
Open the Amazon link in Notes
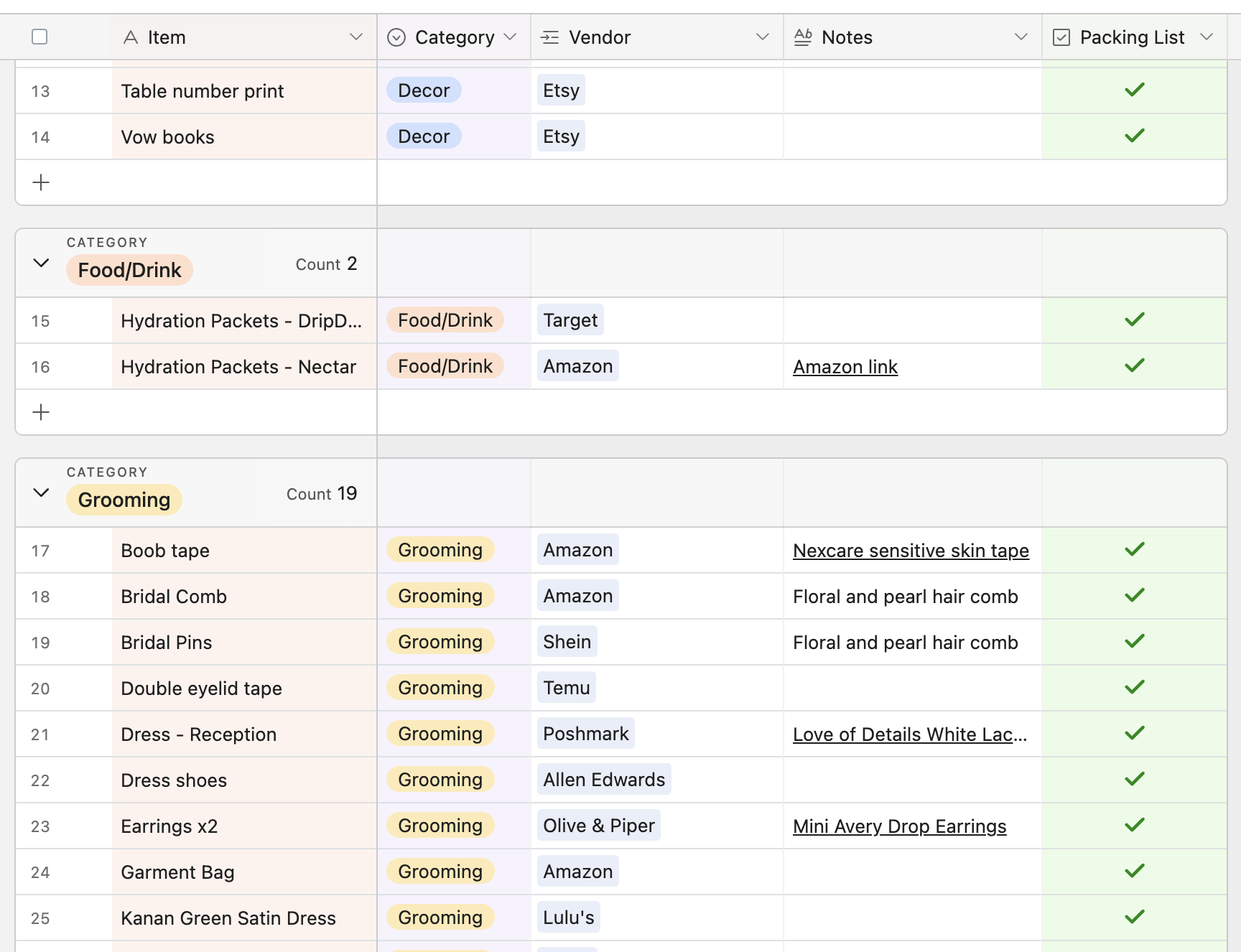845,367
